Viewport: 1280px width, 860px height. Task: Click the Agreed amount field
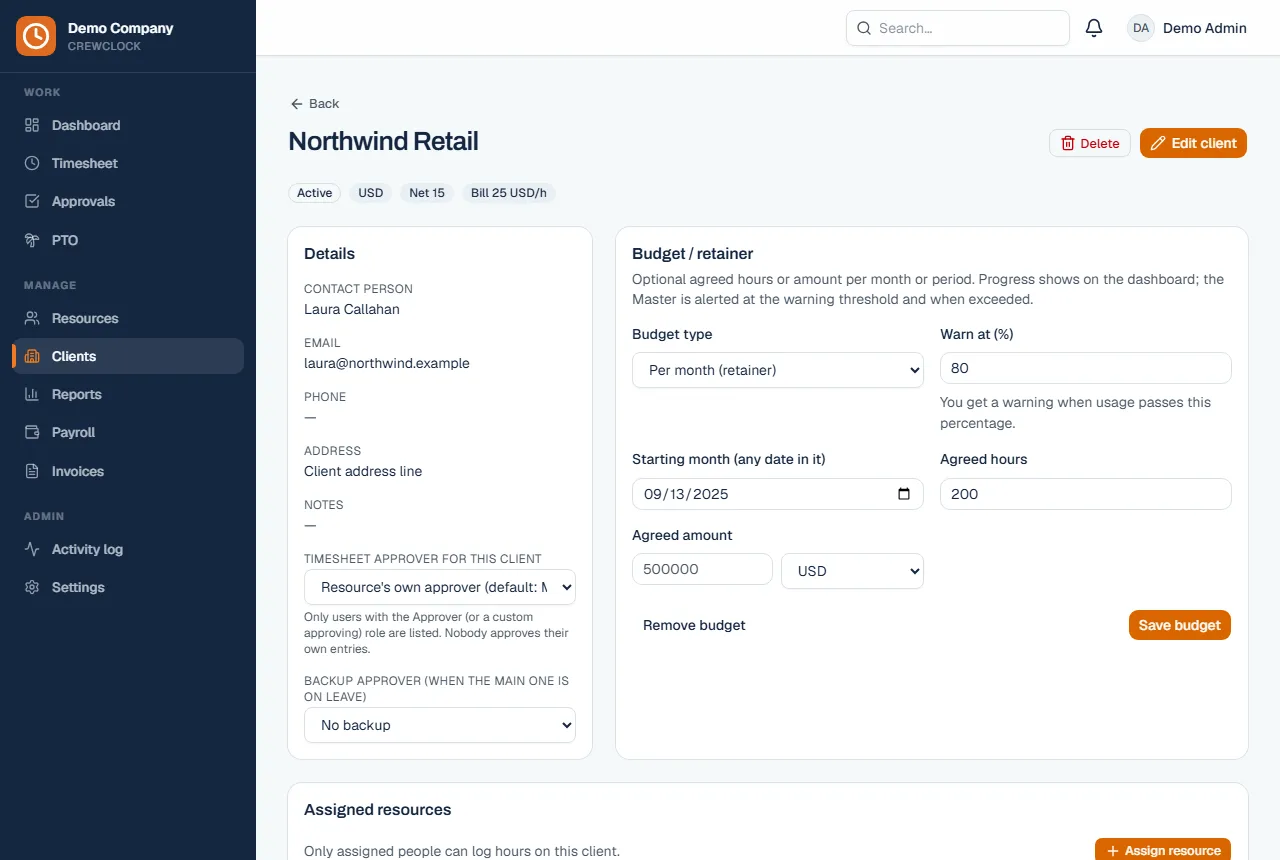point(702,569)
